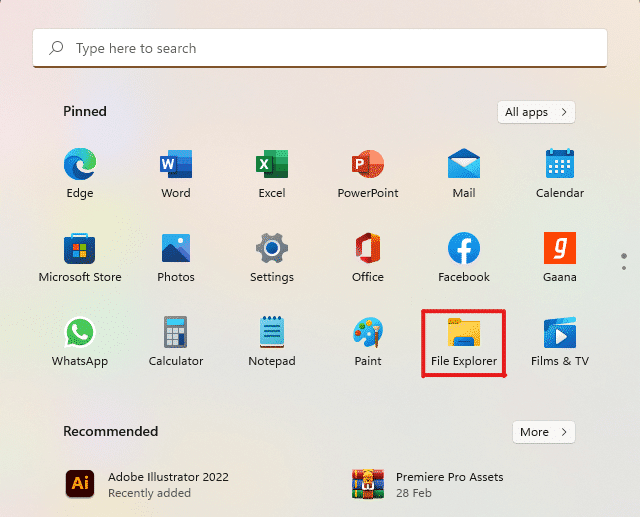Open the Gaana music app

[x=560, y=257]
